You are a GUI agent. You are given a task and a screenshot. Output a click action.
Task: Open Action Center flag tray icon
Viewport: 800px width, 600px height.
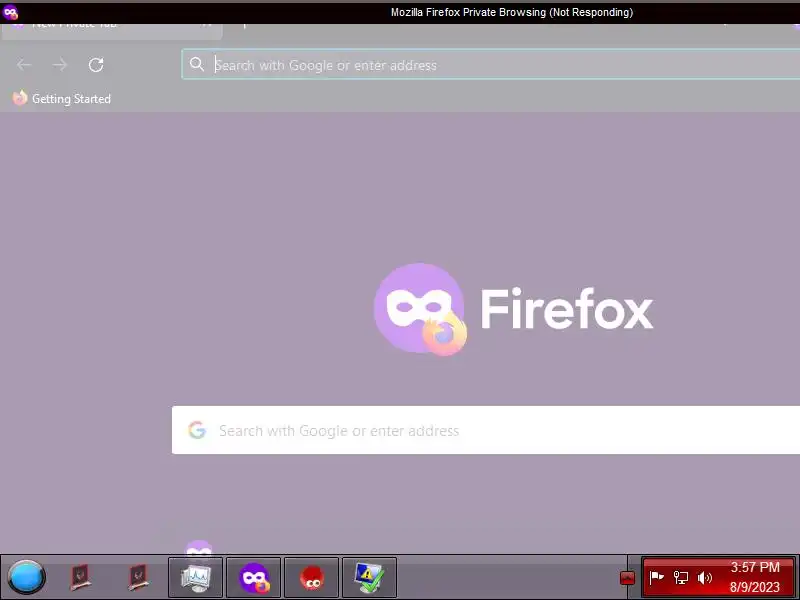coord(656,577)
